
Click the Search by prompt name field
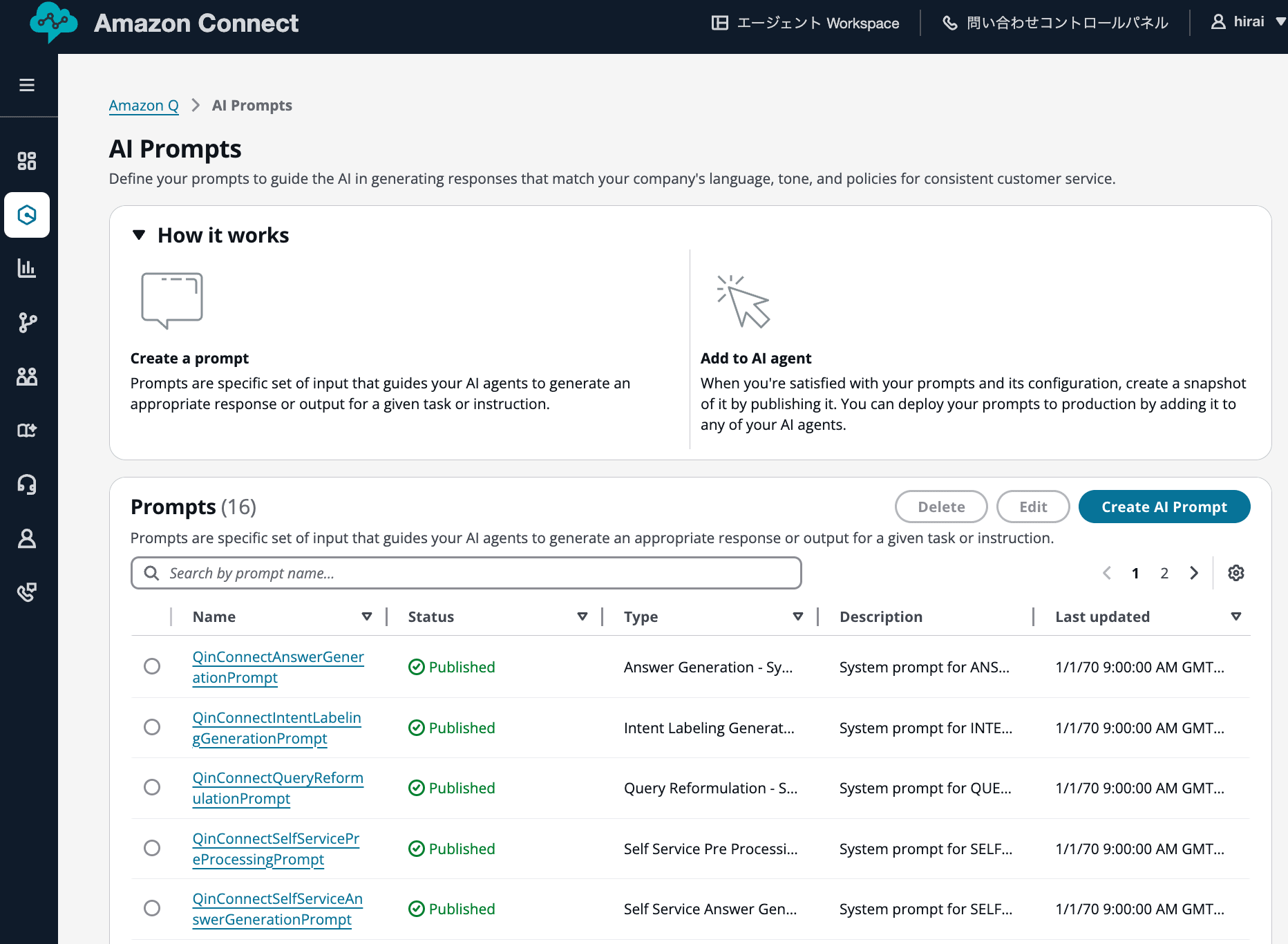coord(466,573)
